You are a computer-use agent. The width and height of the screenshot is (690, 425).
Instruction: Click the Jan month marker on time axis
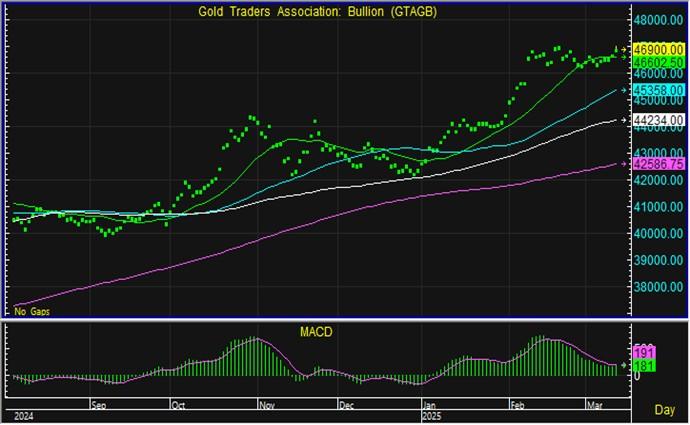[429, 405]
